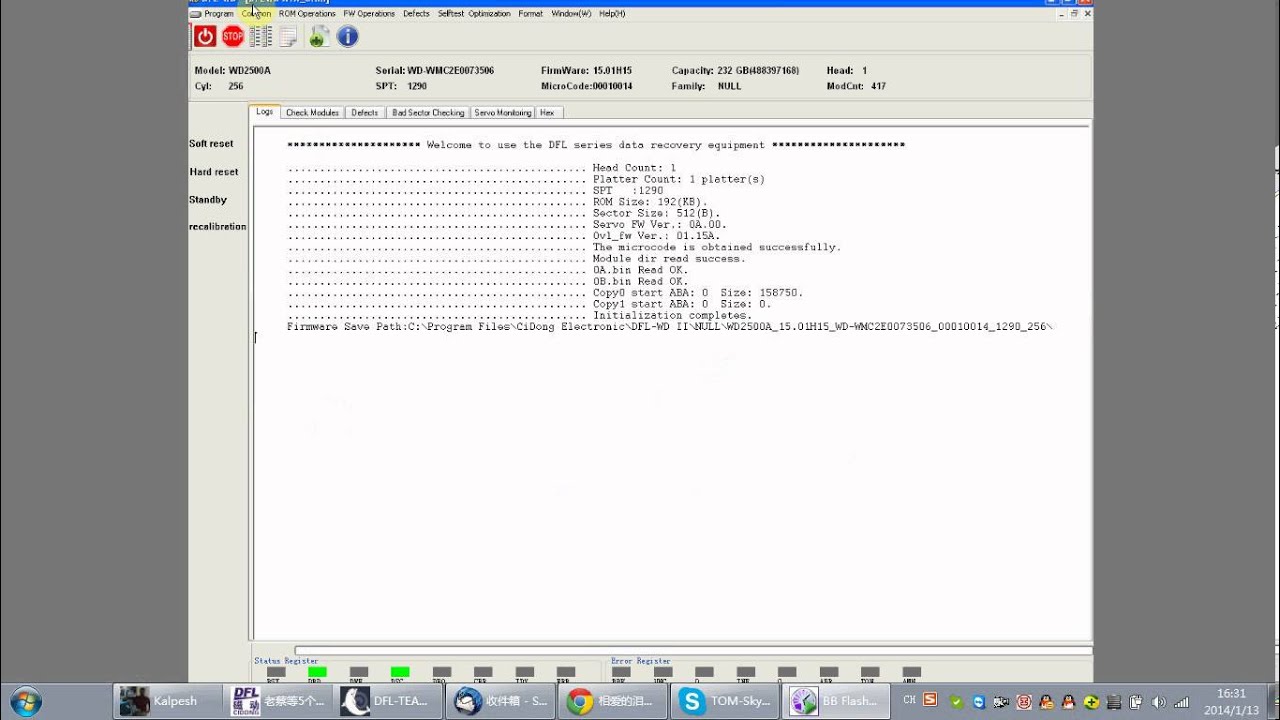Click the document pages toolbar icon

pyautogui.click(x=288, y=37)
